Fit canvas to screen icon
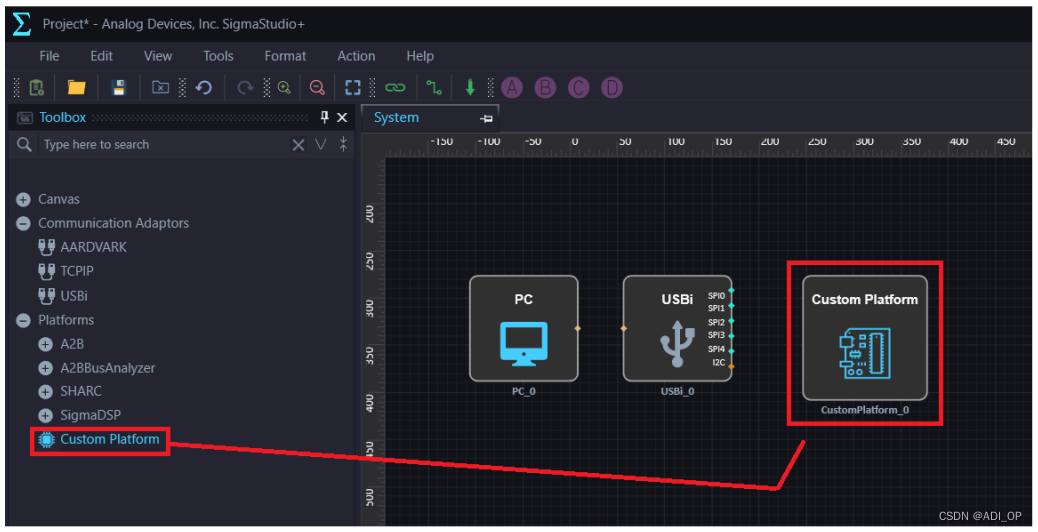Screen dimensions: 1038x532 (x=353, y=87)
